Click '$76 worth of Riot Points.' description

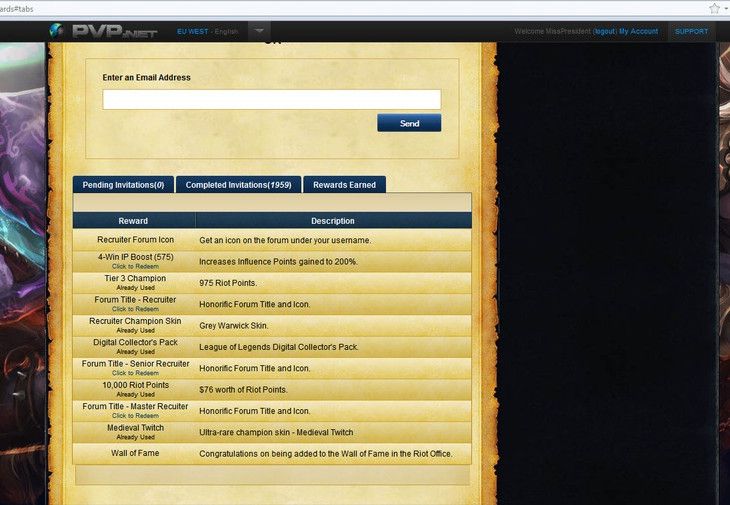[243, 390]
